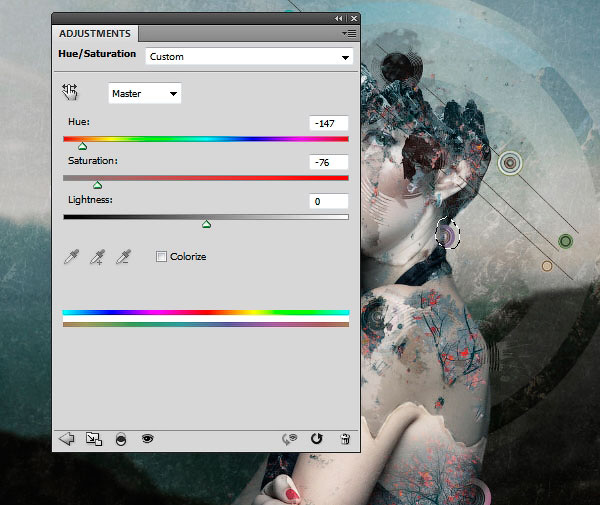
Task: Reset adjustment to defaults icon
Action: (316, 438)
